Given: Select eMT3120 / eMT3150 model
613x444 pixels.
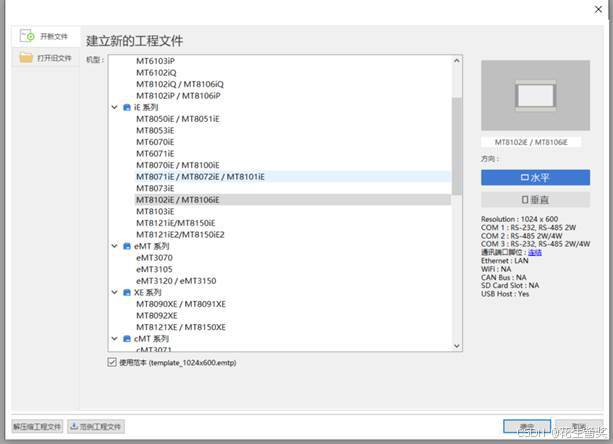Looking at the screenshot, I should (176, 281).
